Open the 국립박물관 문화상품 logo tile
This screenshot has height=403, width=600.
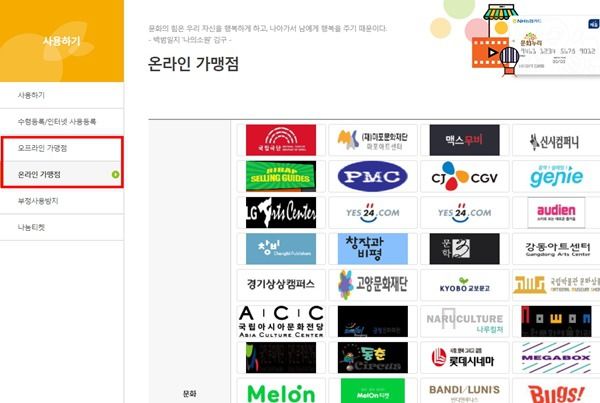click(x=556, y=285)
